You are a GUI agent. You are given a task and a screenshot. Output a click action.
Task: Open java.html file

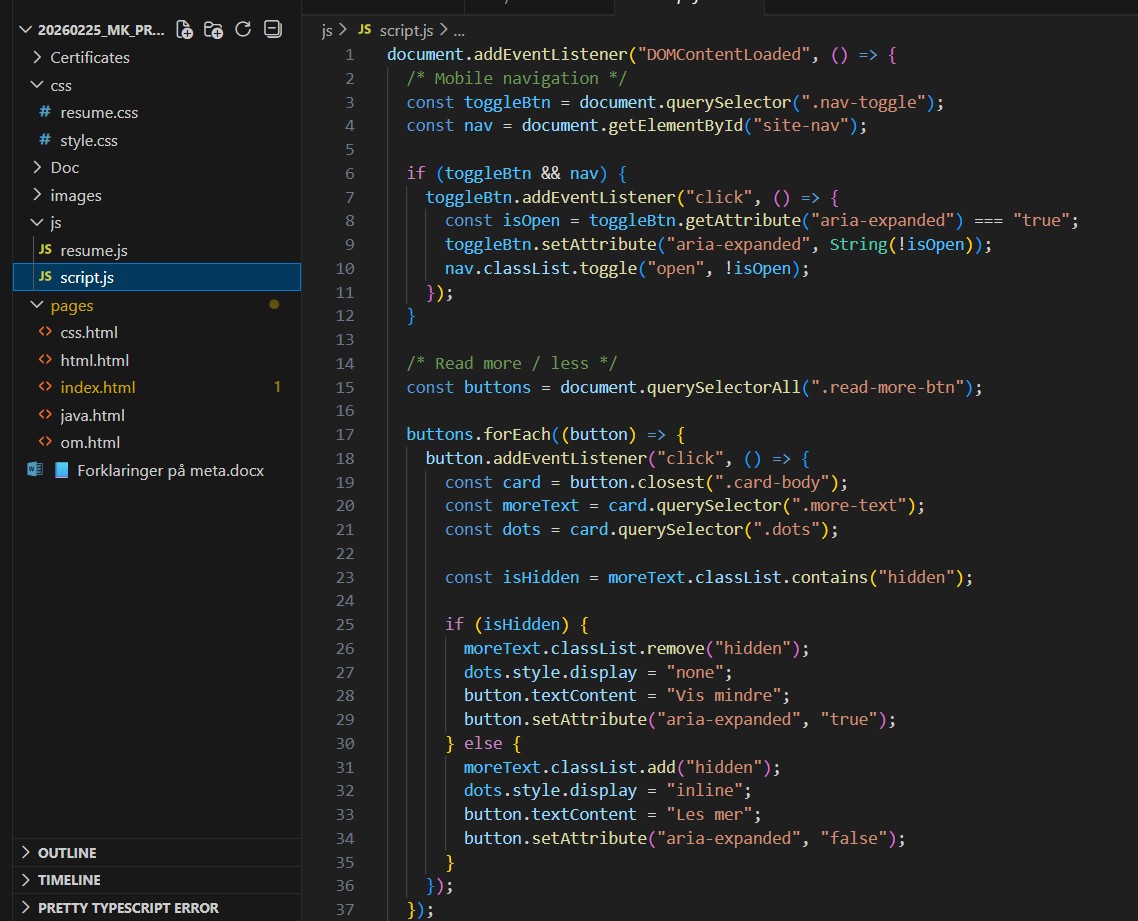[92, 415]
